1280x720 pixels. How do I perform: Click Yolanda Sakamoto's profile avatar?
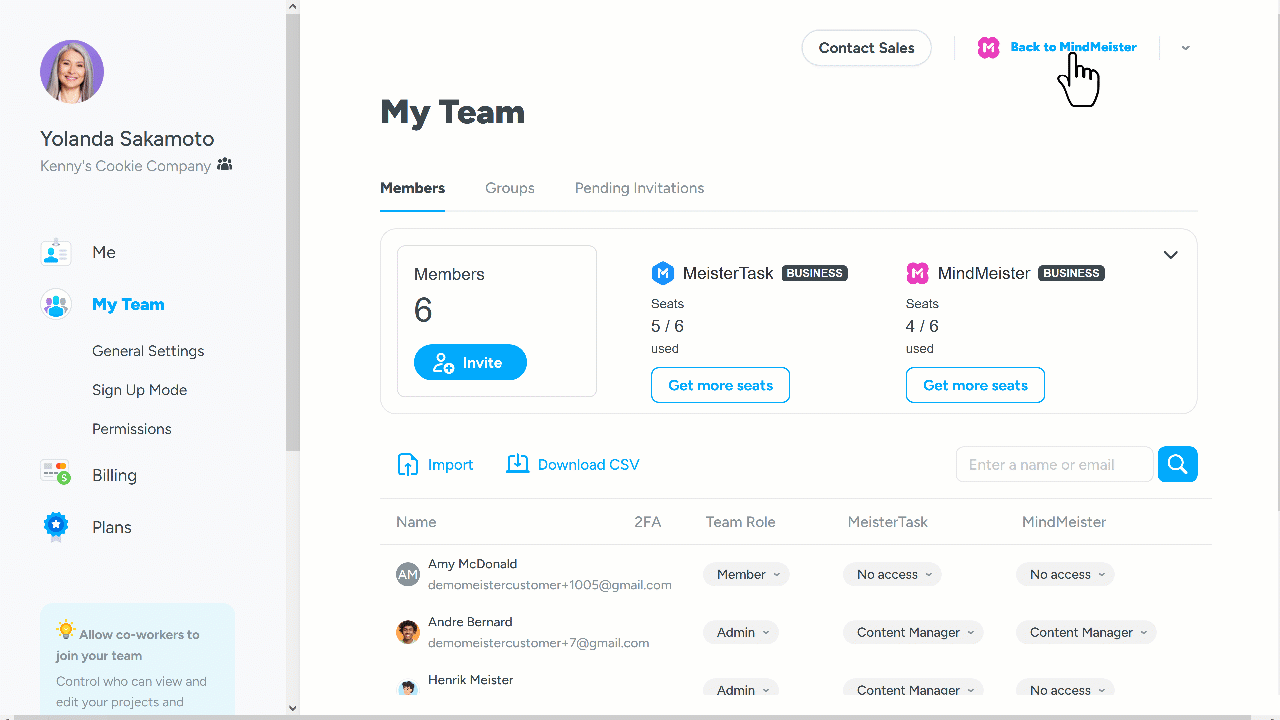tap(72, 72)
